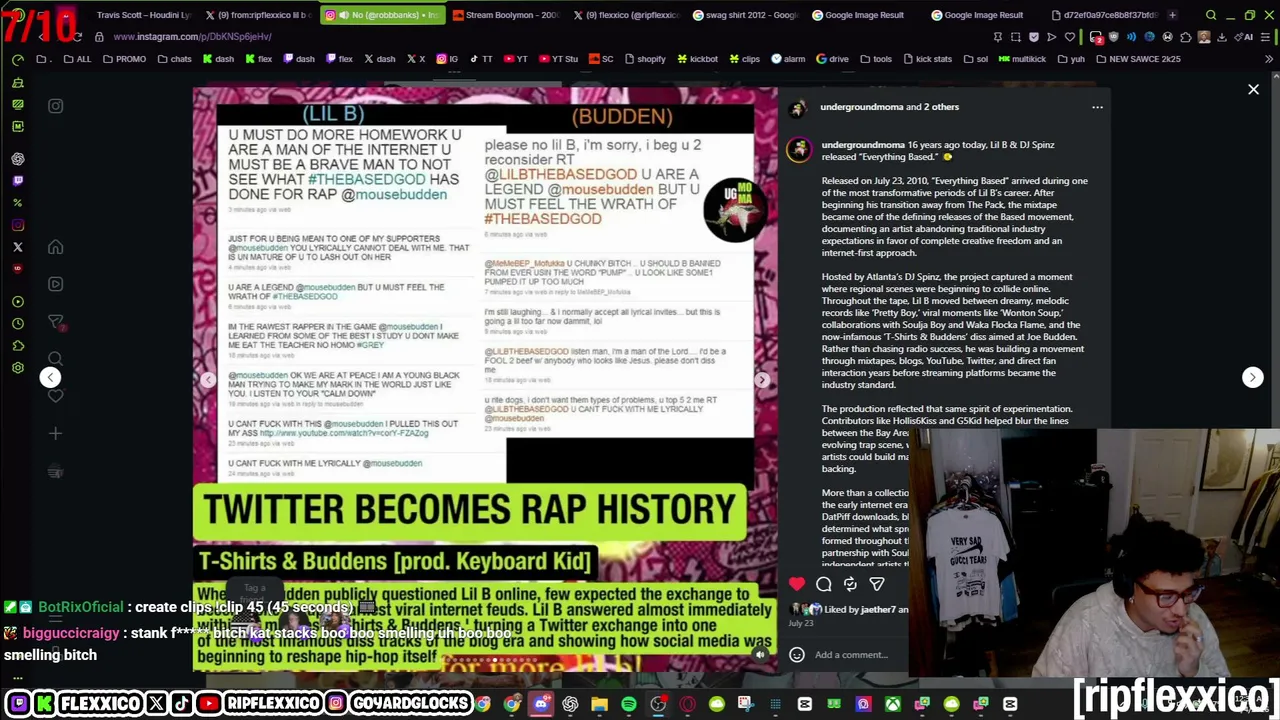Screen dimensions: 1280x720
Task: Open the drive bookmark
Action: [832, 59]
